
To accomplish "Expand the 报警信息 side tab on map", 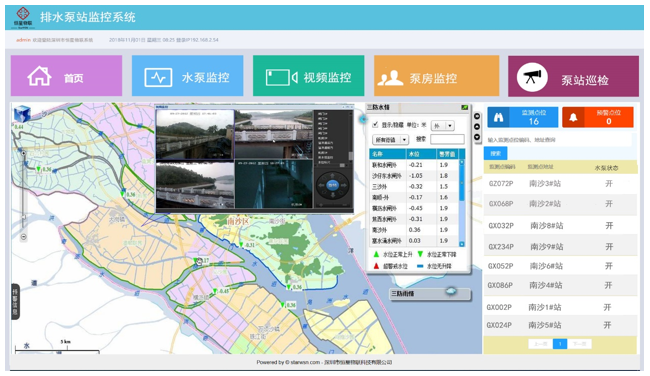I will pos(15,302).
